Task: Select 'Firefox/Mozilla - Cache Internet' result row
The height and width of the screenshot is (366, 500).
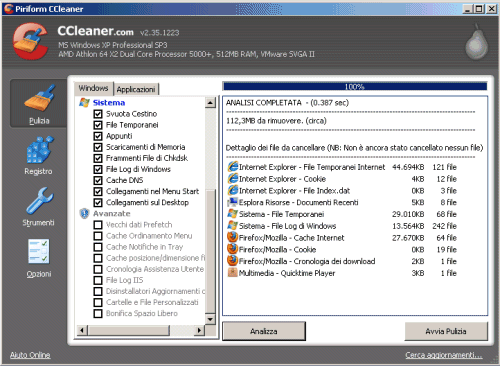Action: click(342, 238)
